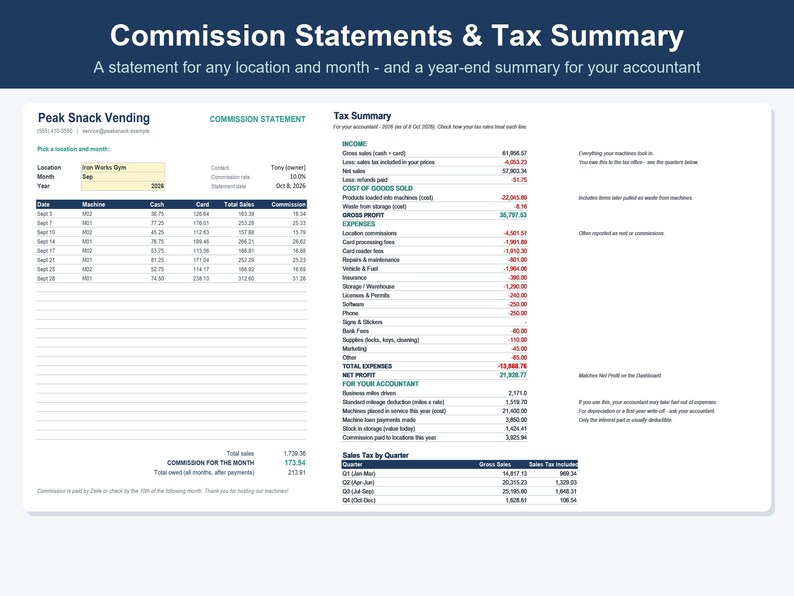Image resolution: width=794 pixels, height=596 pixels.
Task: Click phone number (555) 410-5550
Action: click(55, 131)
